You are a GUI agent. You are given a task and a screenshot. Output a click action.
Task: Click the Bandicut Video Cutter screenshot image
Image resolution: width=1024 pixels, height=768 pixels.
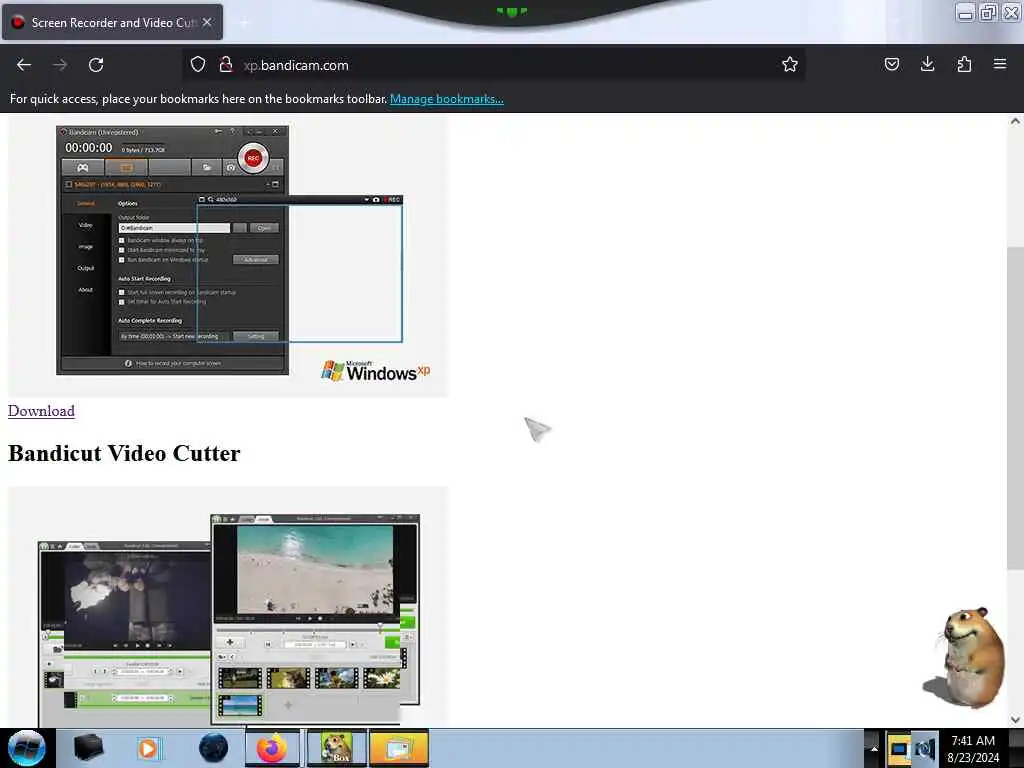coord(228,606)
